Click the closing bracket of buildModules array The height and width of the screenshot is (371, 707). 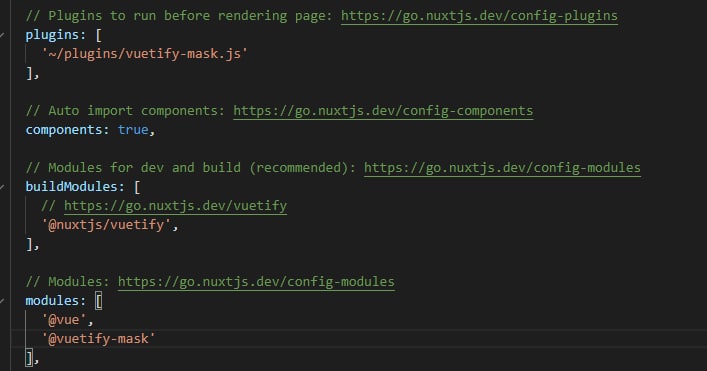pos(29,244)
